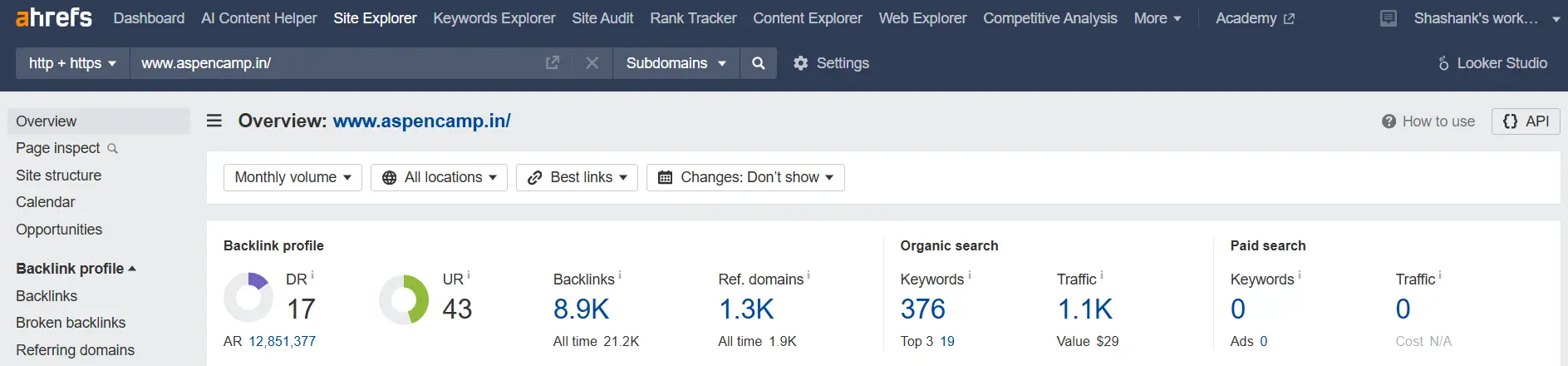Open Opportunities in sidebar
The image size is (1568, 366).
tap(59, 230)
